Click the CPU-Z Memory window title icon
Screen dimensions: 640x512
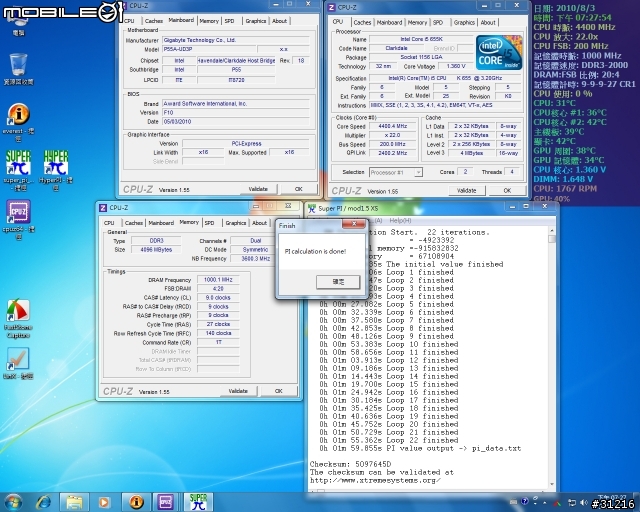click(x=103, y=208)
